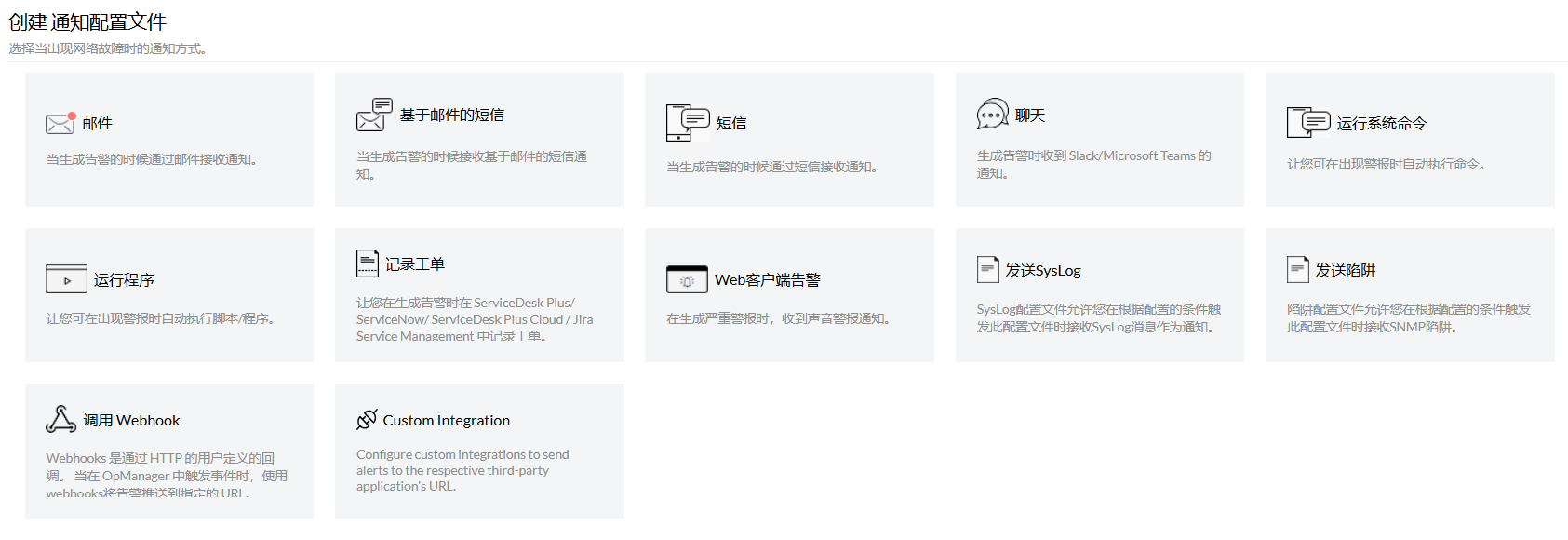Viewport: 1568px width, 540px height.
Task: Open the Custom Integration title
Action: [x=447, y=420]
